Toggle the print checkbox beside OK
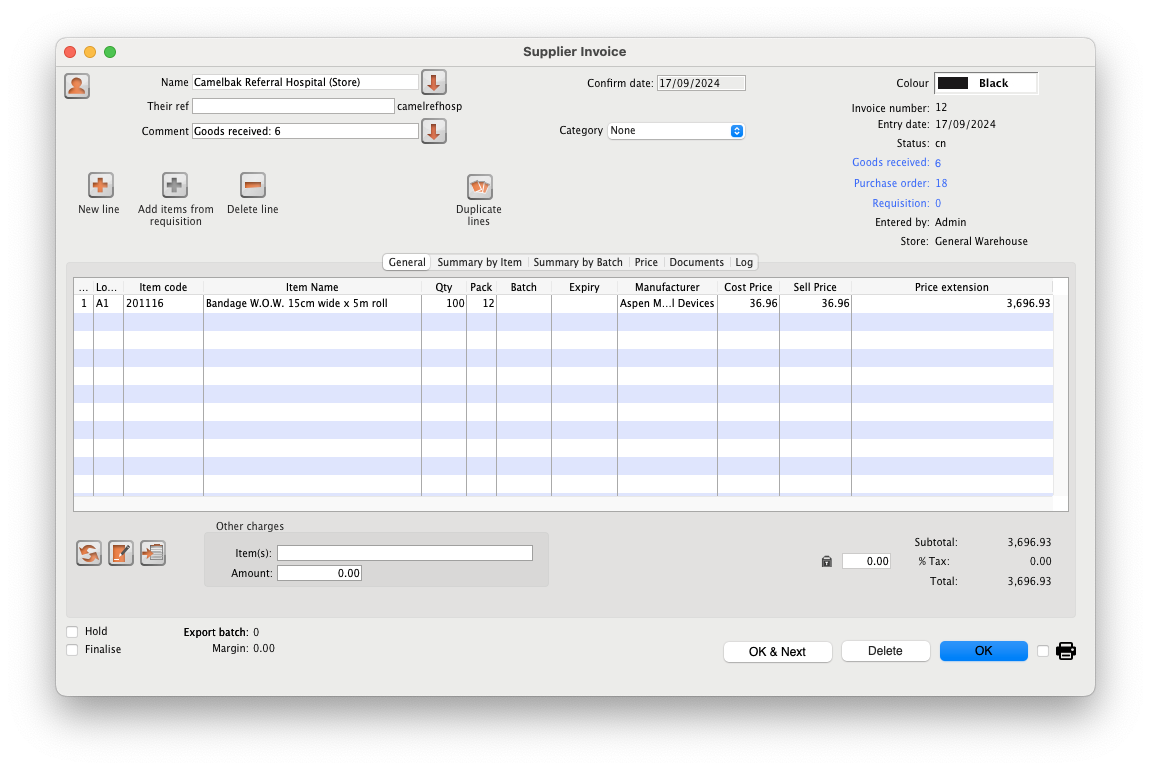 click(1043, 651)
